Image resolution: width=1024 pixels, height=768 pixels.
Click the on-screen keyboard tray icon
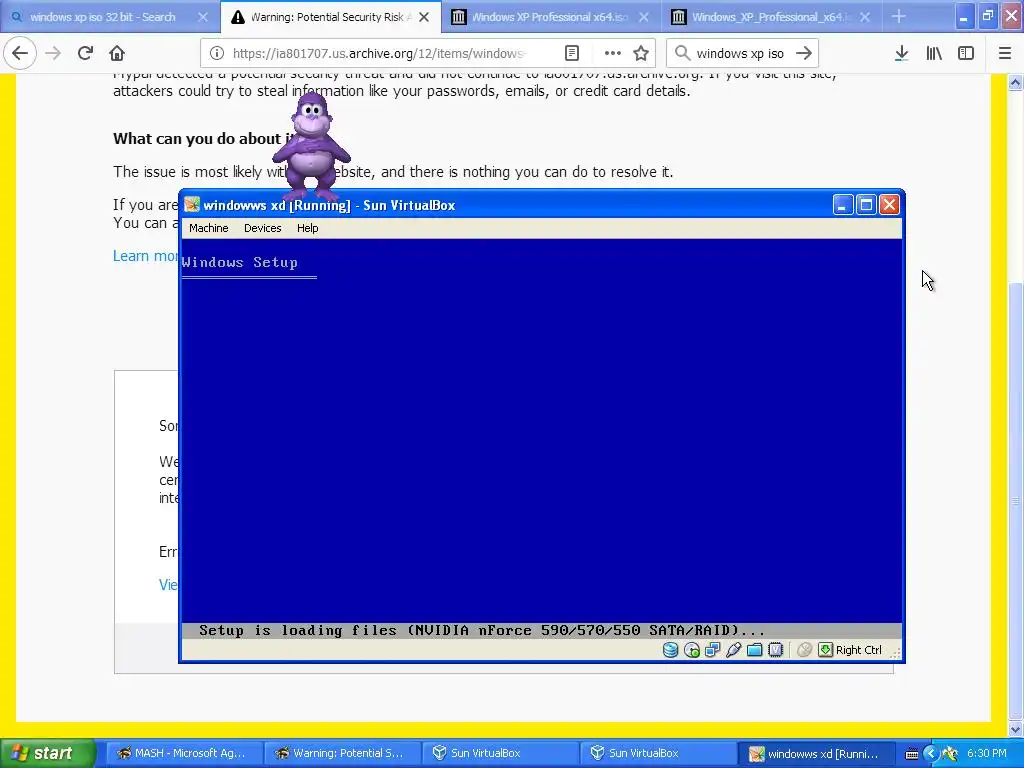tap(912, 754)
